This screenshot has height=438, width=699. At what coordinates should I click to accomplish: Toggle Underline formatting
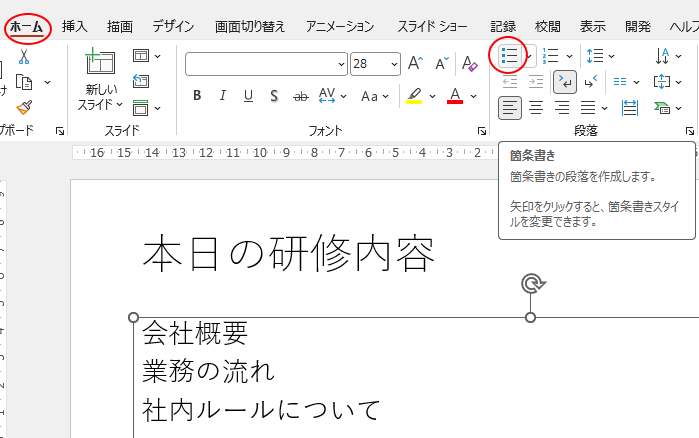248,95
